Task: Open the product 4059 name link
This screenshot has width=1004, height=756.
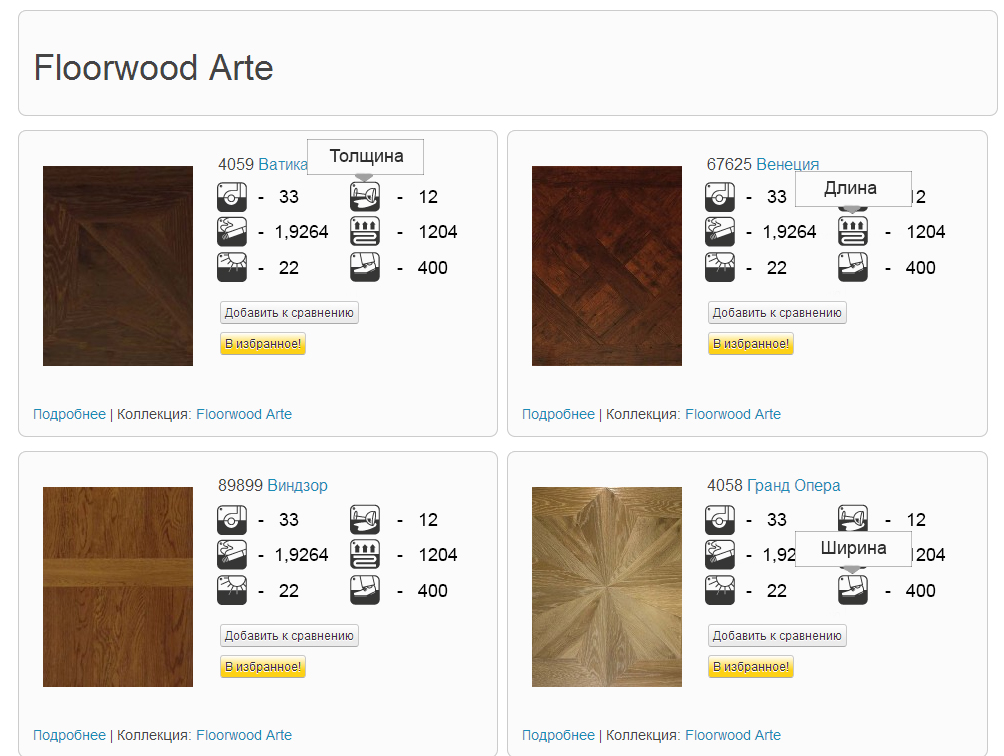Action: [283, 165]
